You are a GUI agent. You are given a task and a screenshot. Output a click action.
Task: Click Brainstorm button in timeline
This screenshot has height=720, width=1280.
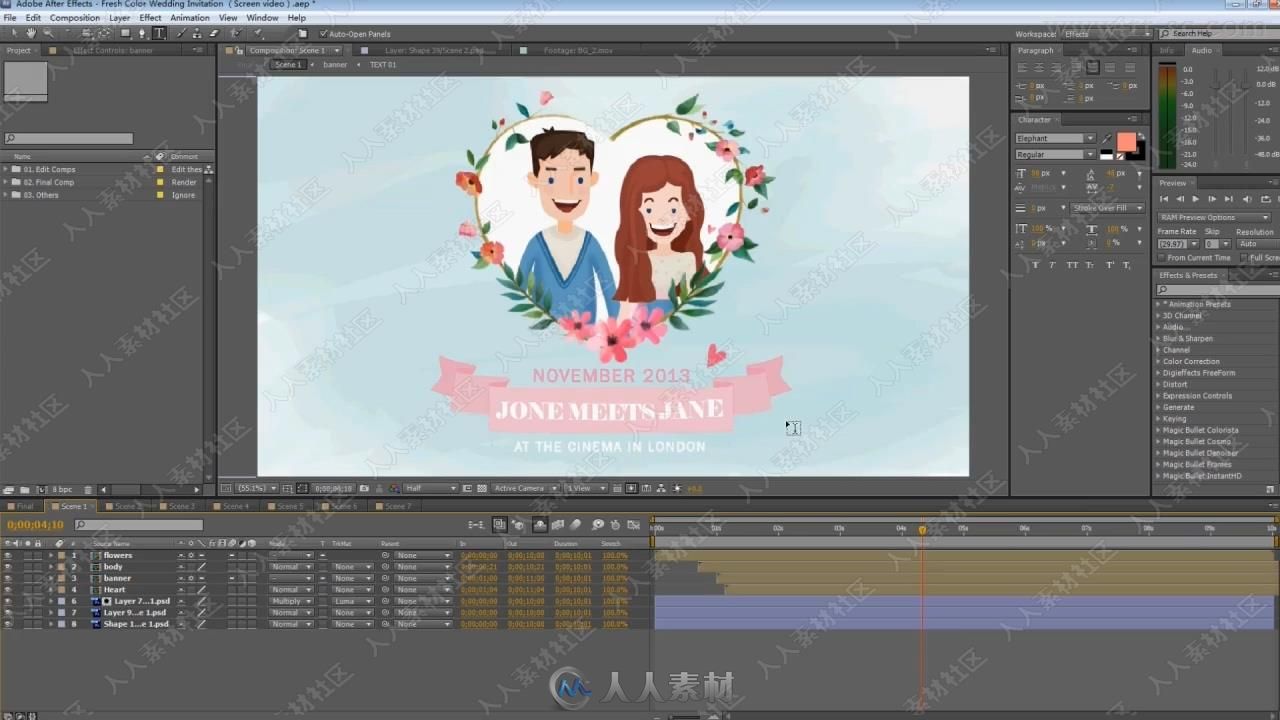click(597, 524)
